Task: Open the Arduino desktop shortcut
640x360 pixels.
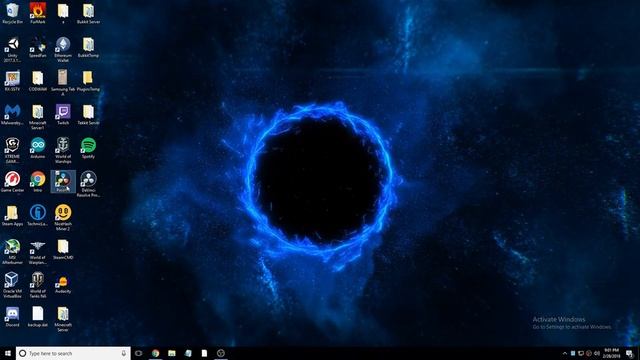Action: [38, 148]
